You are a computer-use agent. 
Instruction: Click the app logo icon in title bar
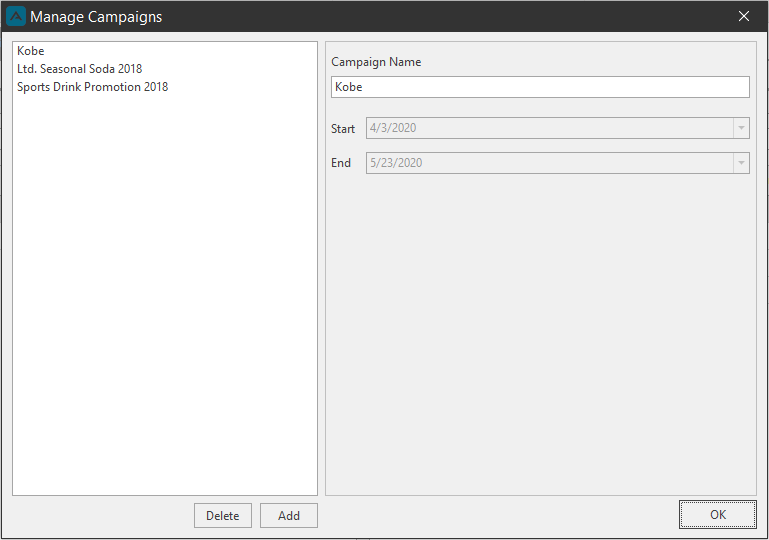point(16,16)
